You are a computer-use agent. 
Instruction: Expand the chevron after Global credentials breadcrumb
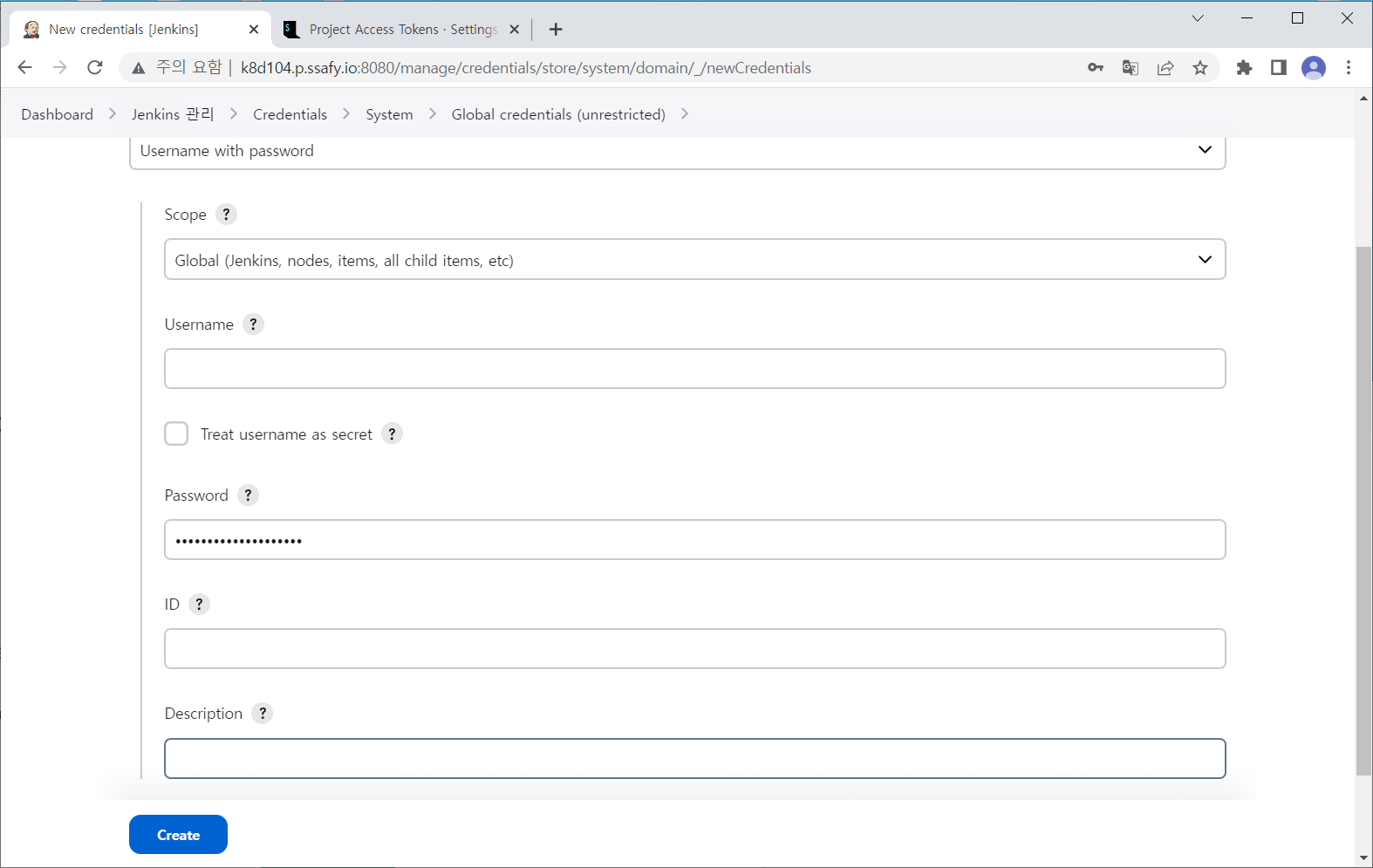click(x=685, y=114)
